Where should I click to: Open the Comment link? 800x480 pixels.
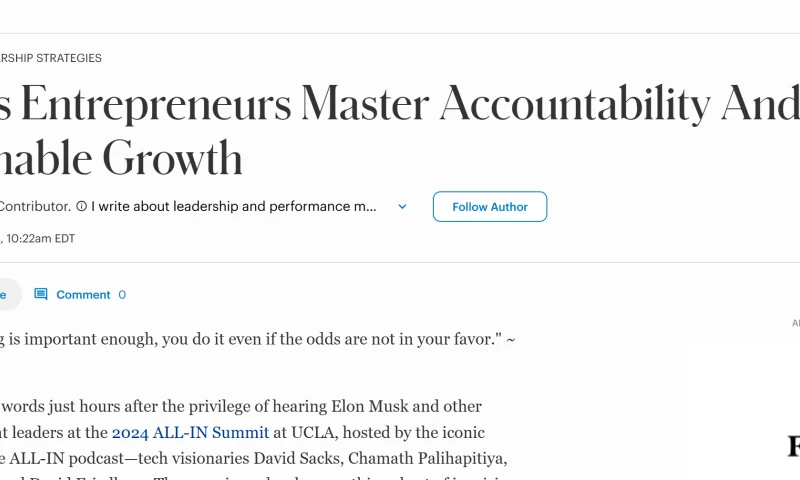(83, 295)
